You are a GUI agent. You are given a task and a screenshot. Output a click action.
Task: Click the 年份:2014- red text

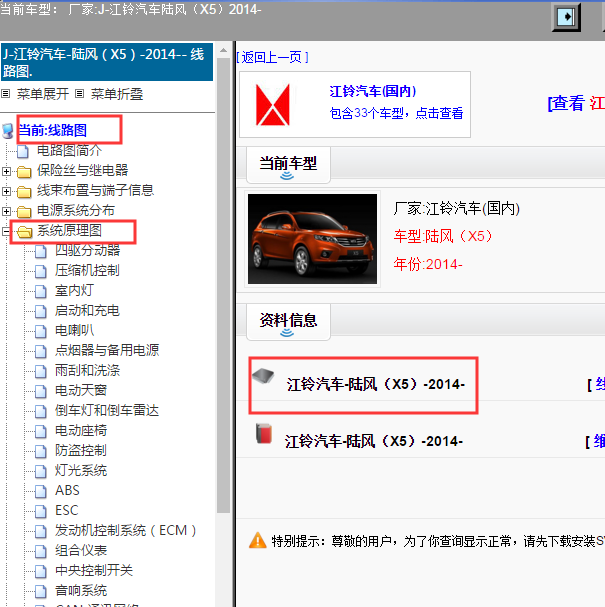tap(428, 264)
